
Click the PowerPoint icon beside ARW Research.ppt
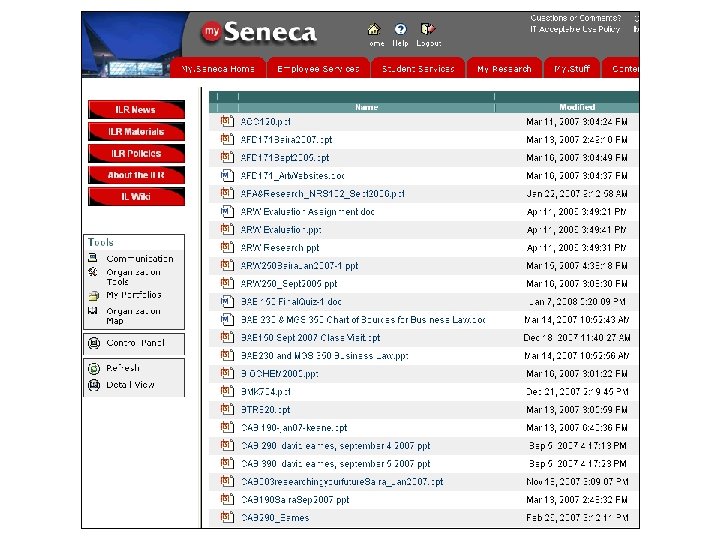[227, 248]
